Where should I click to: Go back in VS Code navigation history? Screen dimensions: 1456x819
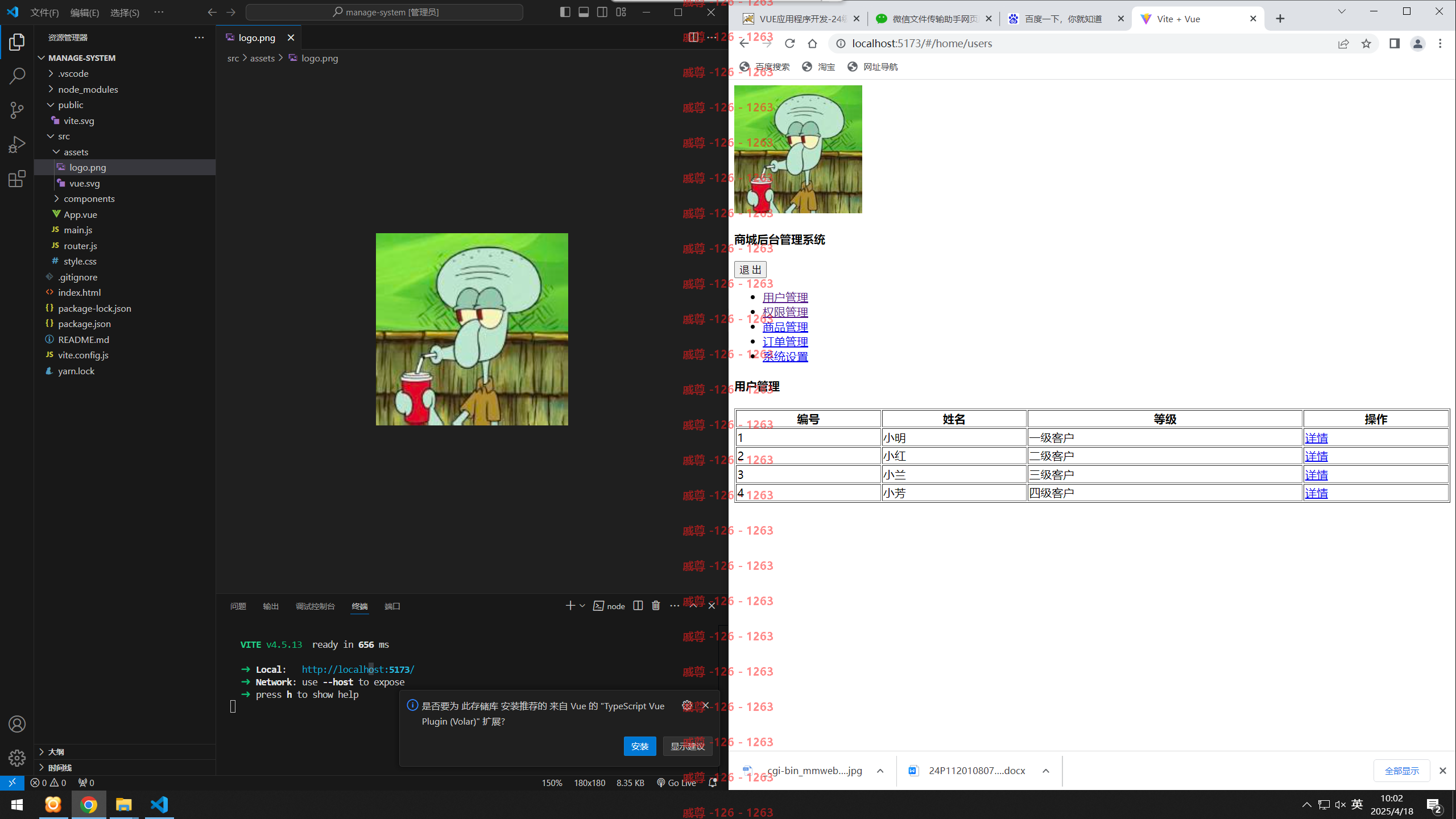[212, 12]
